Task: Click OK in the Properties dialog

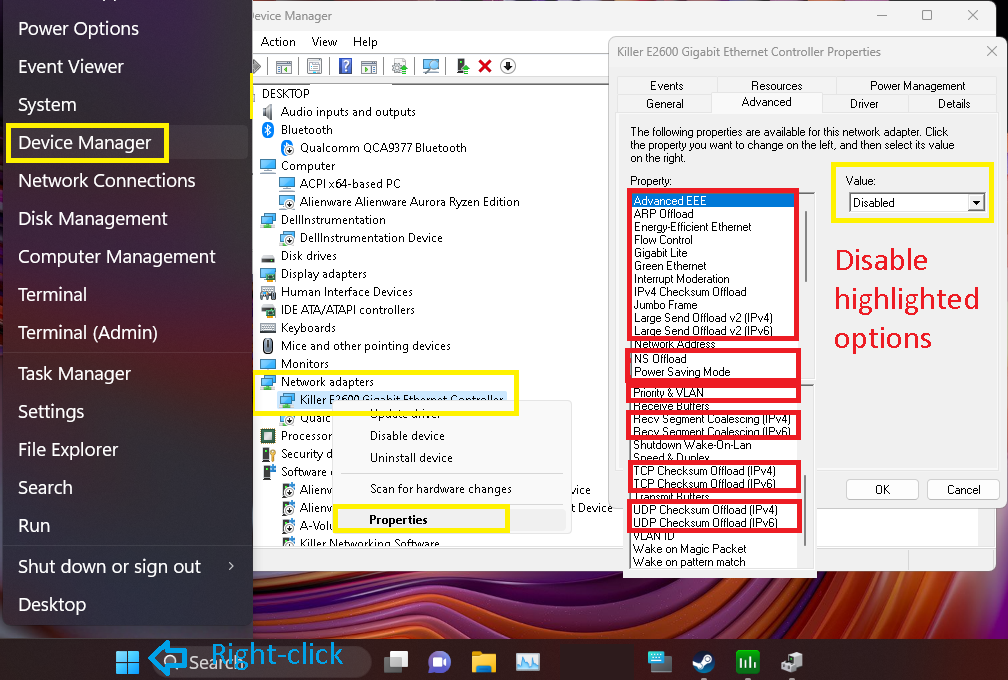Action: click(882, 490)
